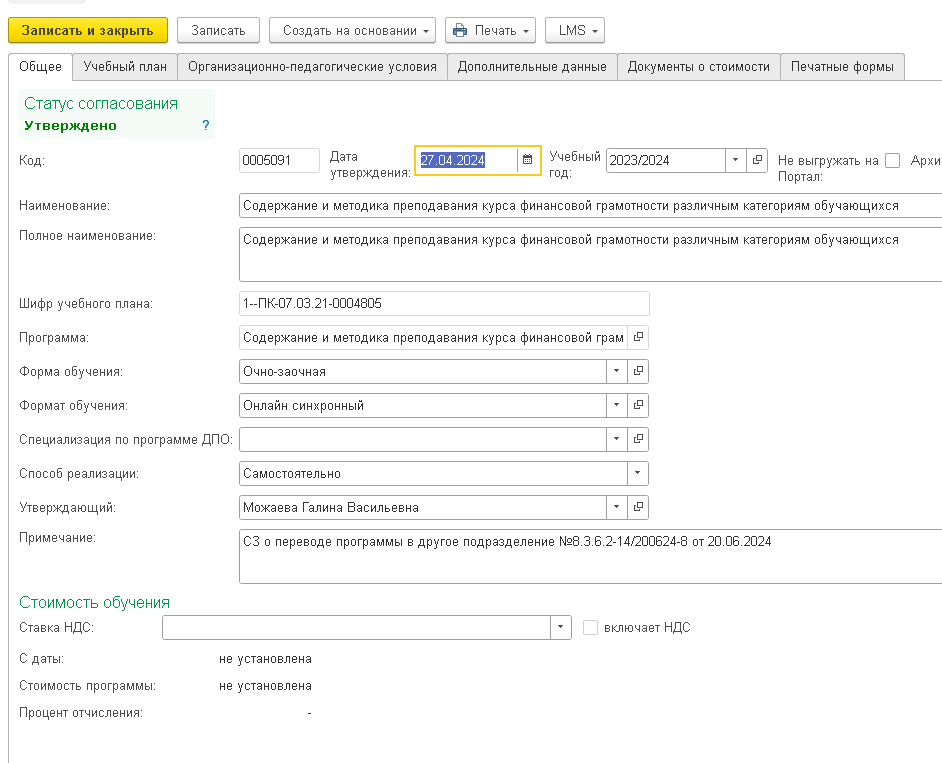
Task: Click the Ставка НДС input field
Action: point(356,627)
